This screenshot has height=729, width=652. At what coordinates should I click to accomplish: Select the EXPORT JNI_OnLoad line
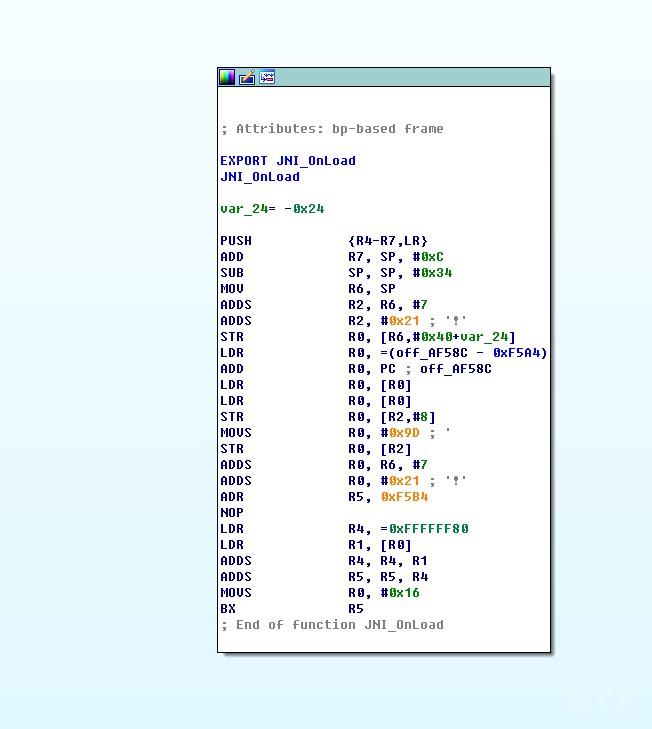coord(288,161)
